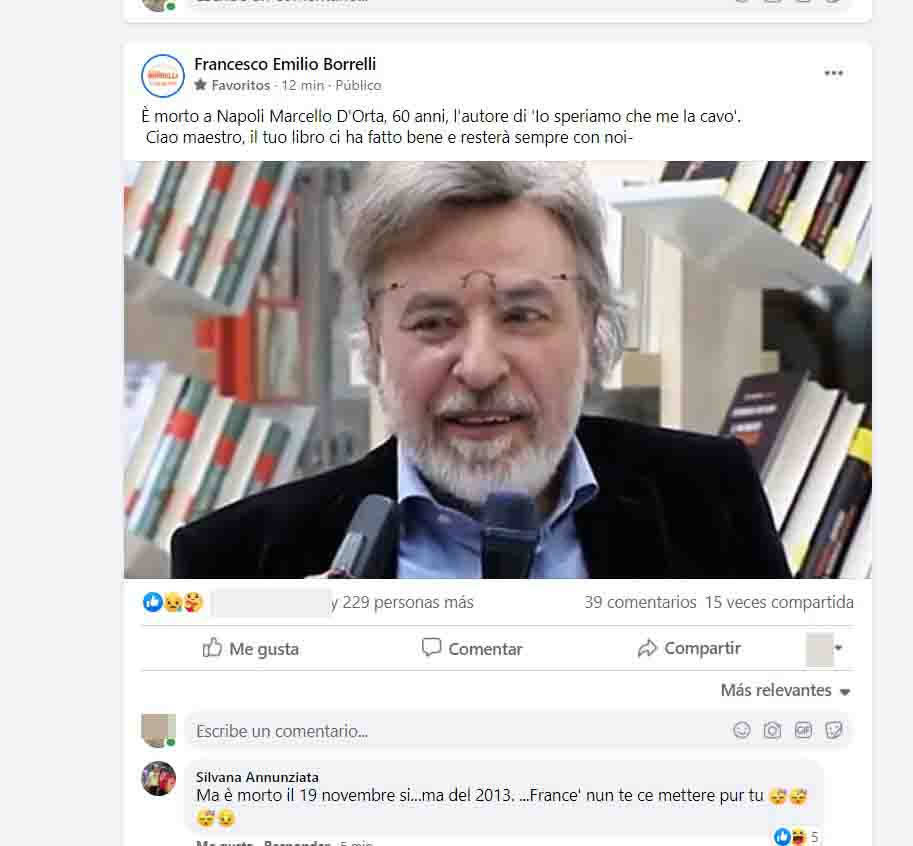The image size is (913, 846).
Task: Select Silvana's comment text about 19 novembre
Action: tap(502, 806)
